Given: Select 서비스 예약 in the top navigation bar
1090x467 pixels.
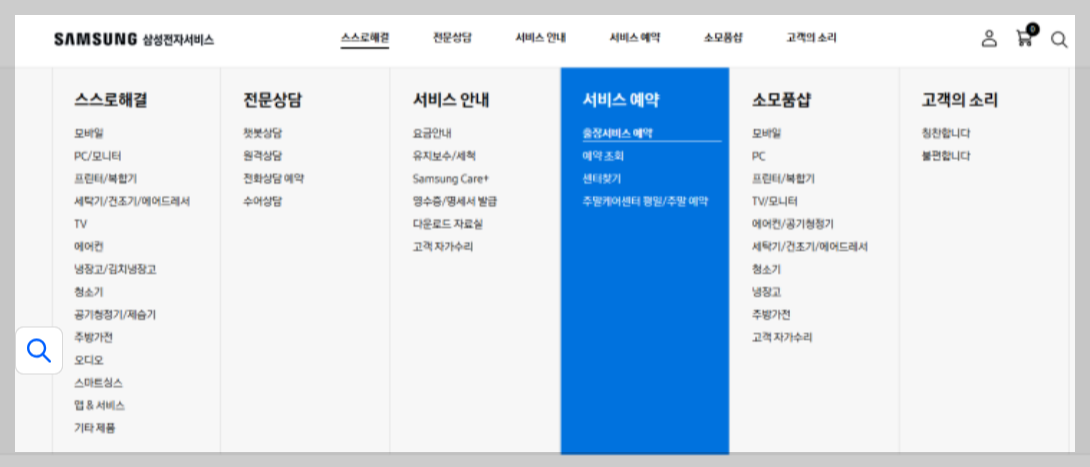Looking at the screenshot, I should click(635, 38).
